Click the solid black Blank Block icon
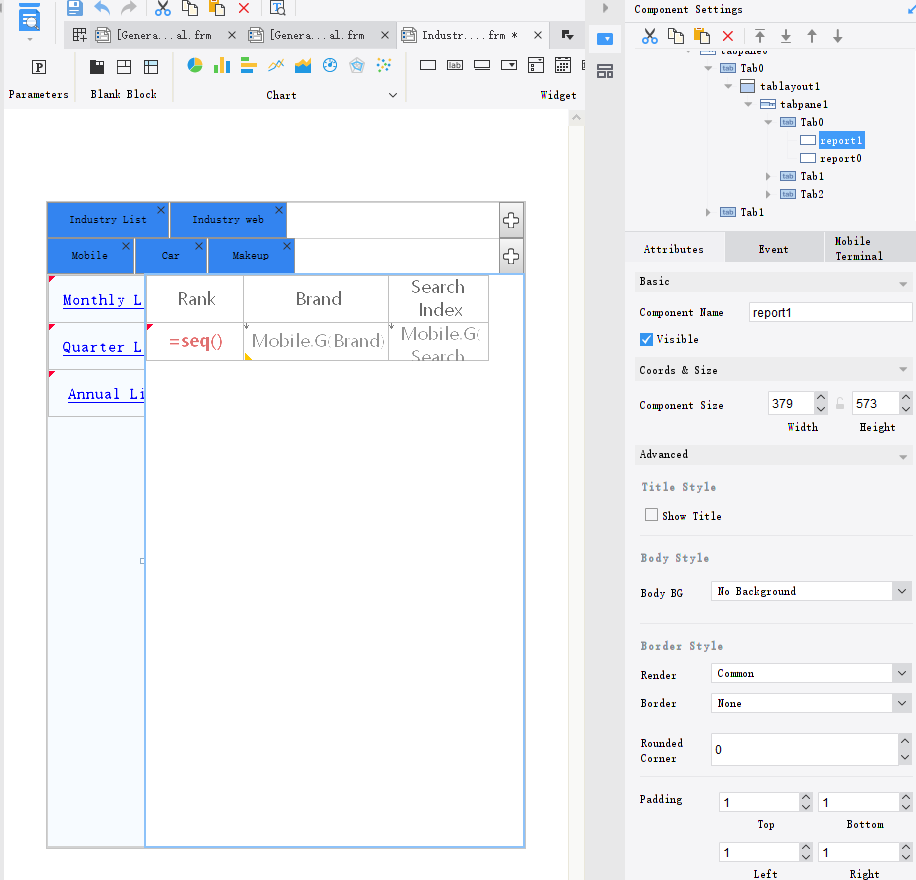 97,67
